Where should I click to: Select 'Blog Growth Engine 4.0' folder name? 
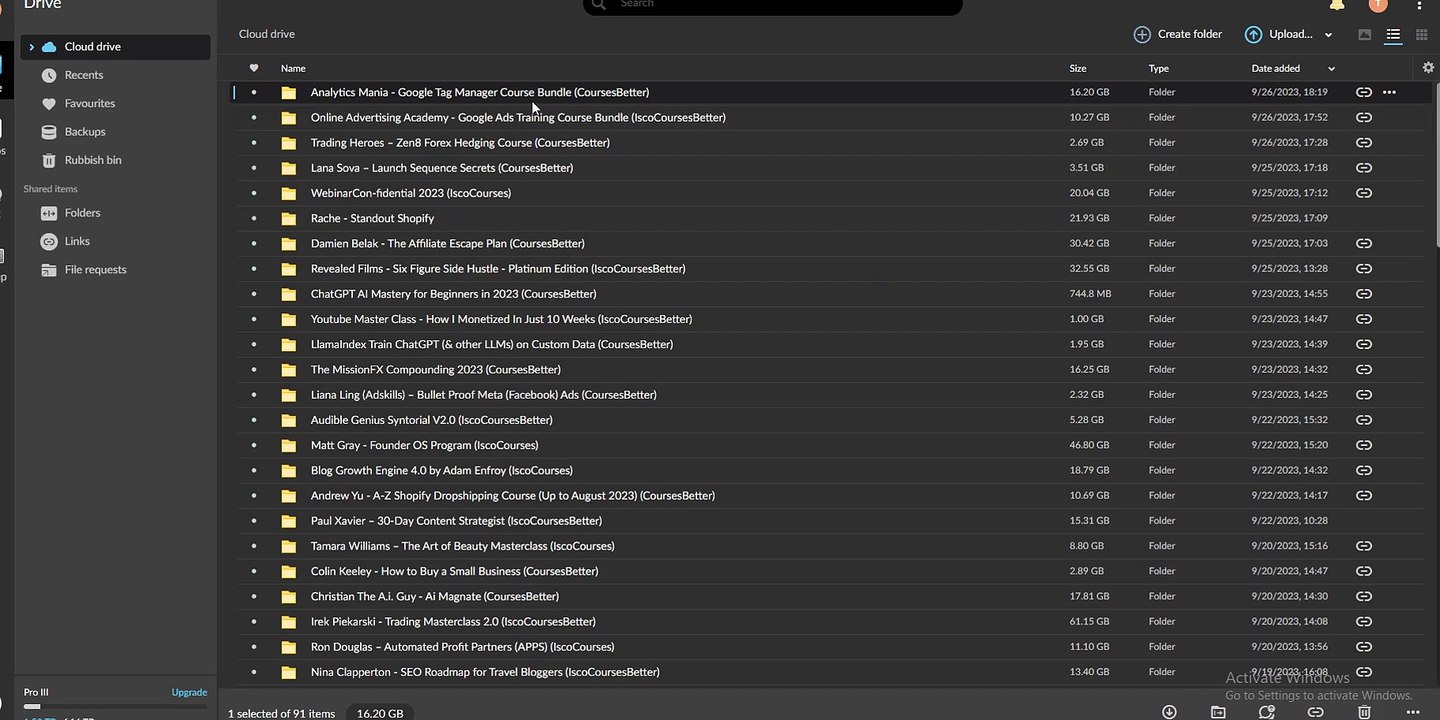442,470
